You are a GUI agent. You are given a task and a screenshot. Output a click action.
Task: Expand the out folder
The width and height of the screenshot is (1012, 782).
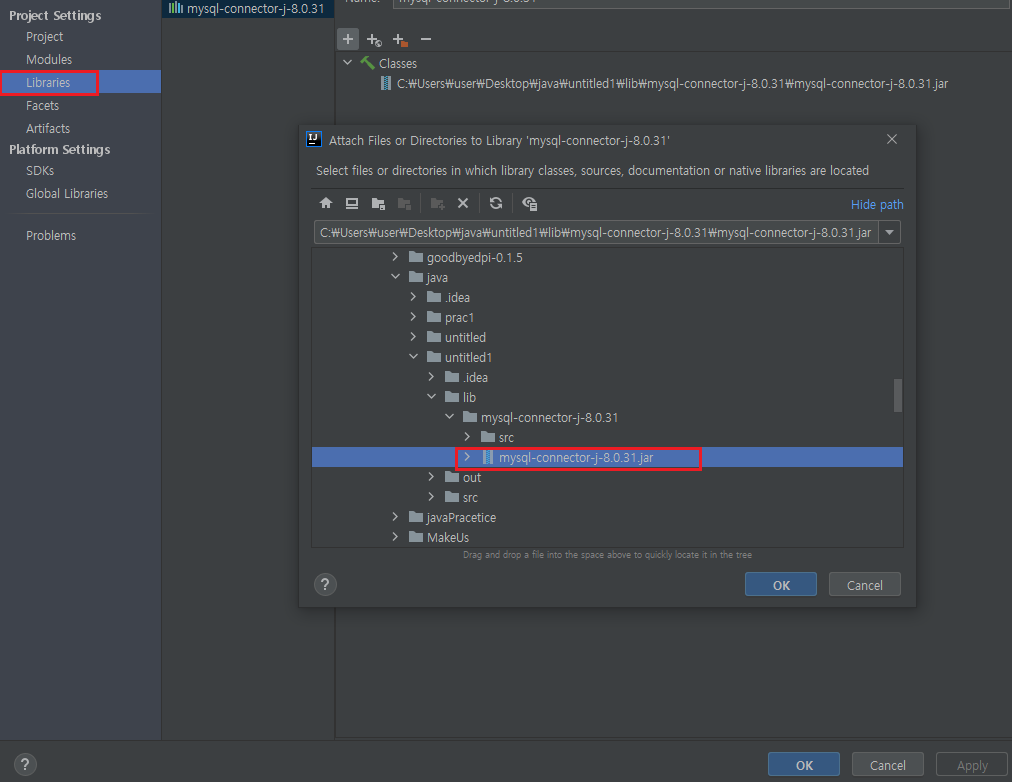pos(431,477)
